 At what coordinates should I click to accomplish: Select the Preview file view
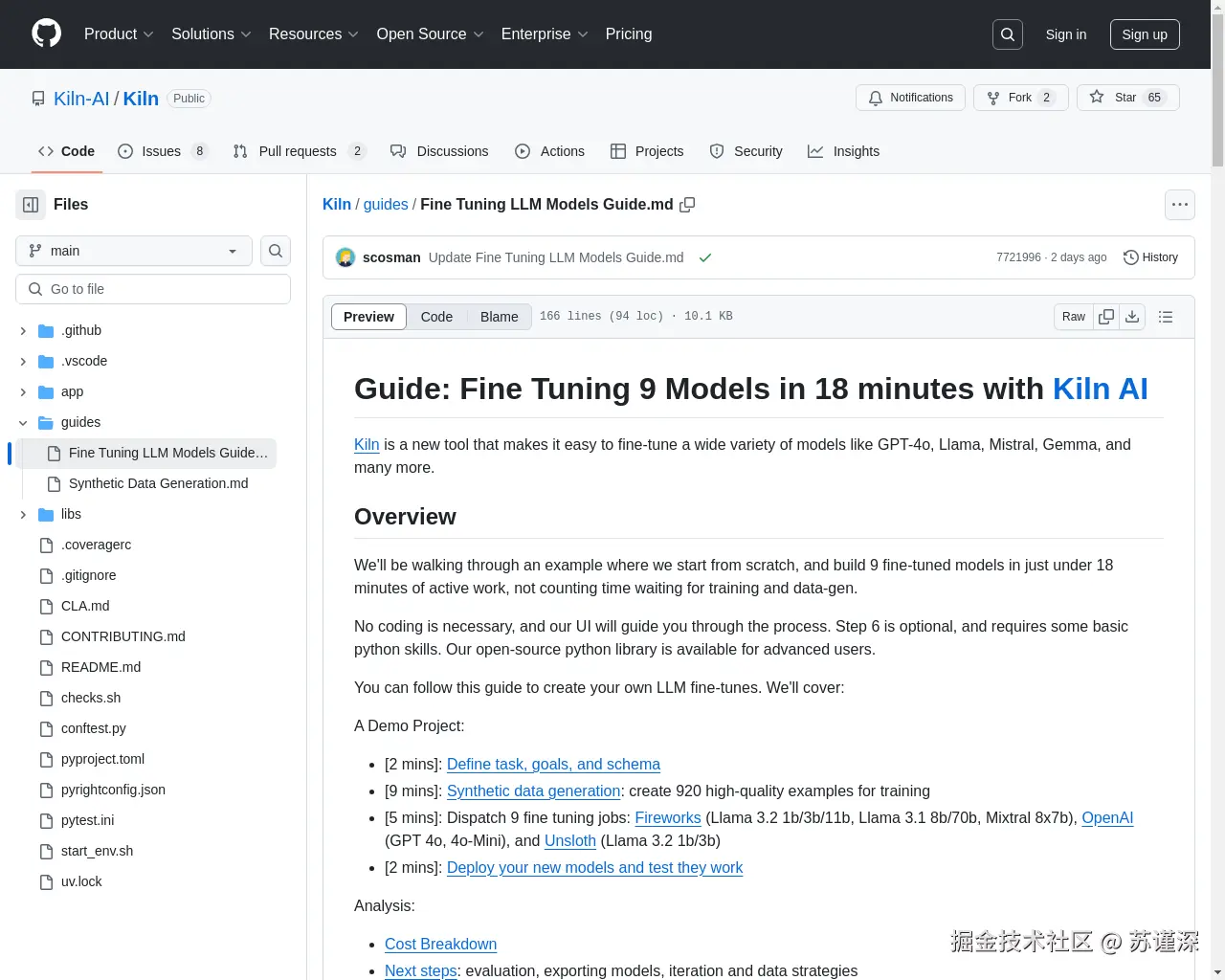pyautogui.click(x=368, y=317)
